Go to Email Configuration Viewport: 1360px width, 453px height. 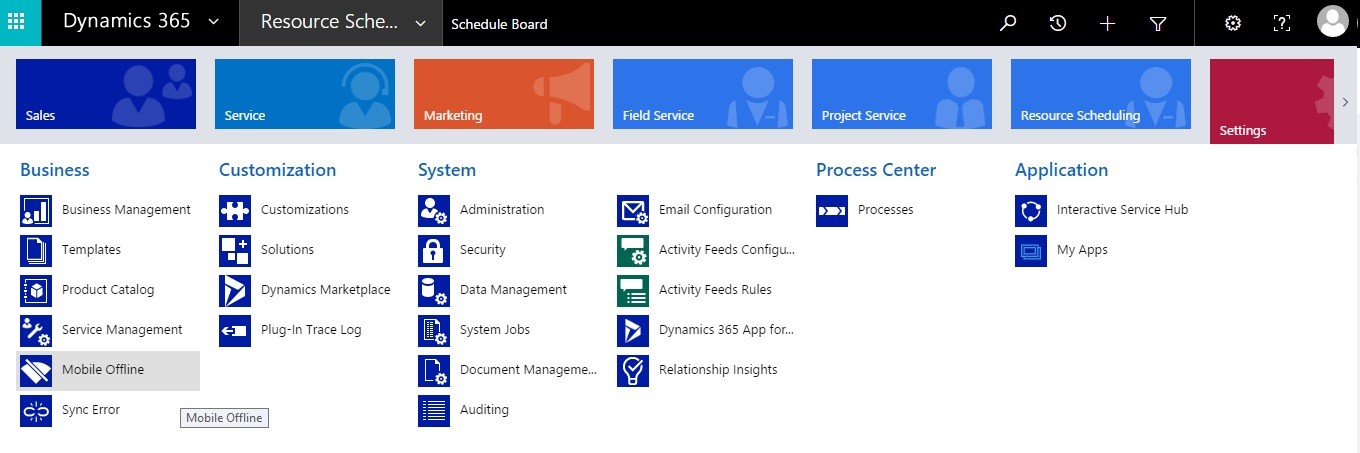tap(715, 210)
